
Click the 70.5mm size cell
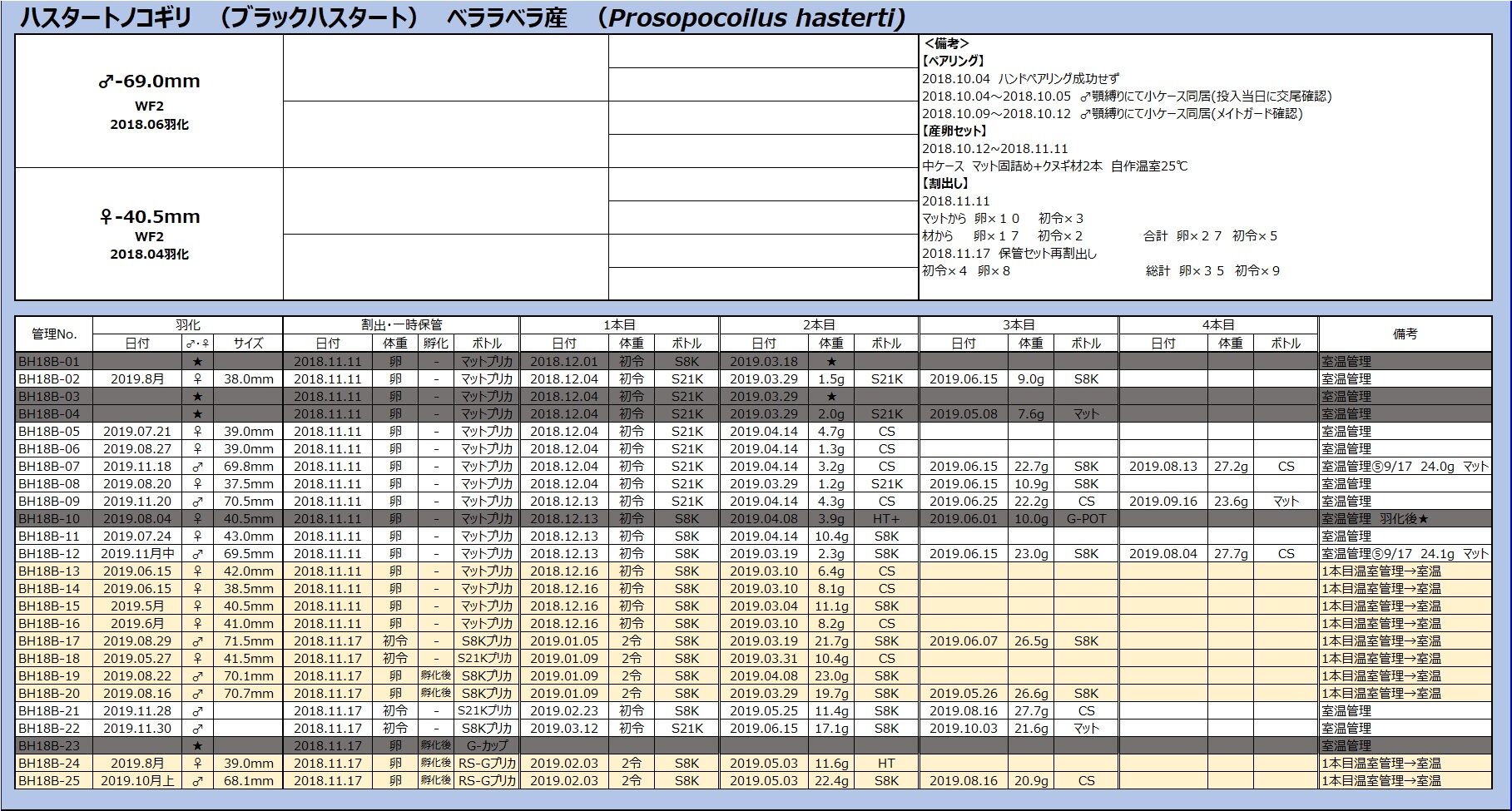point(248,501)
